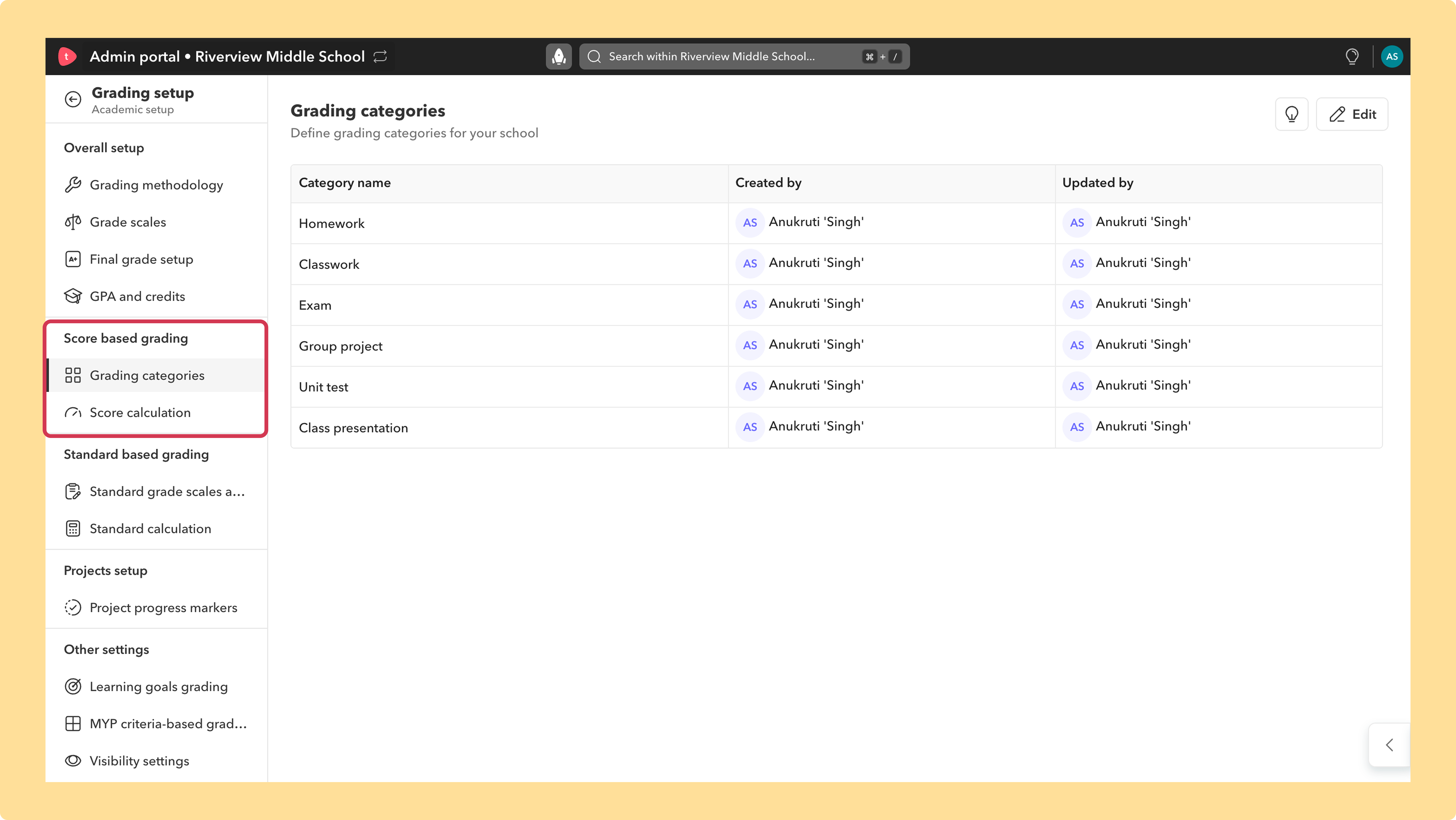Select the Class presentation category name
Viewport: 1456px width, 820px height.
(353, 428)
